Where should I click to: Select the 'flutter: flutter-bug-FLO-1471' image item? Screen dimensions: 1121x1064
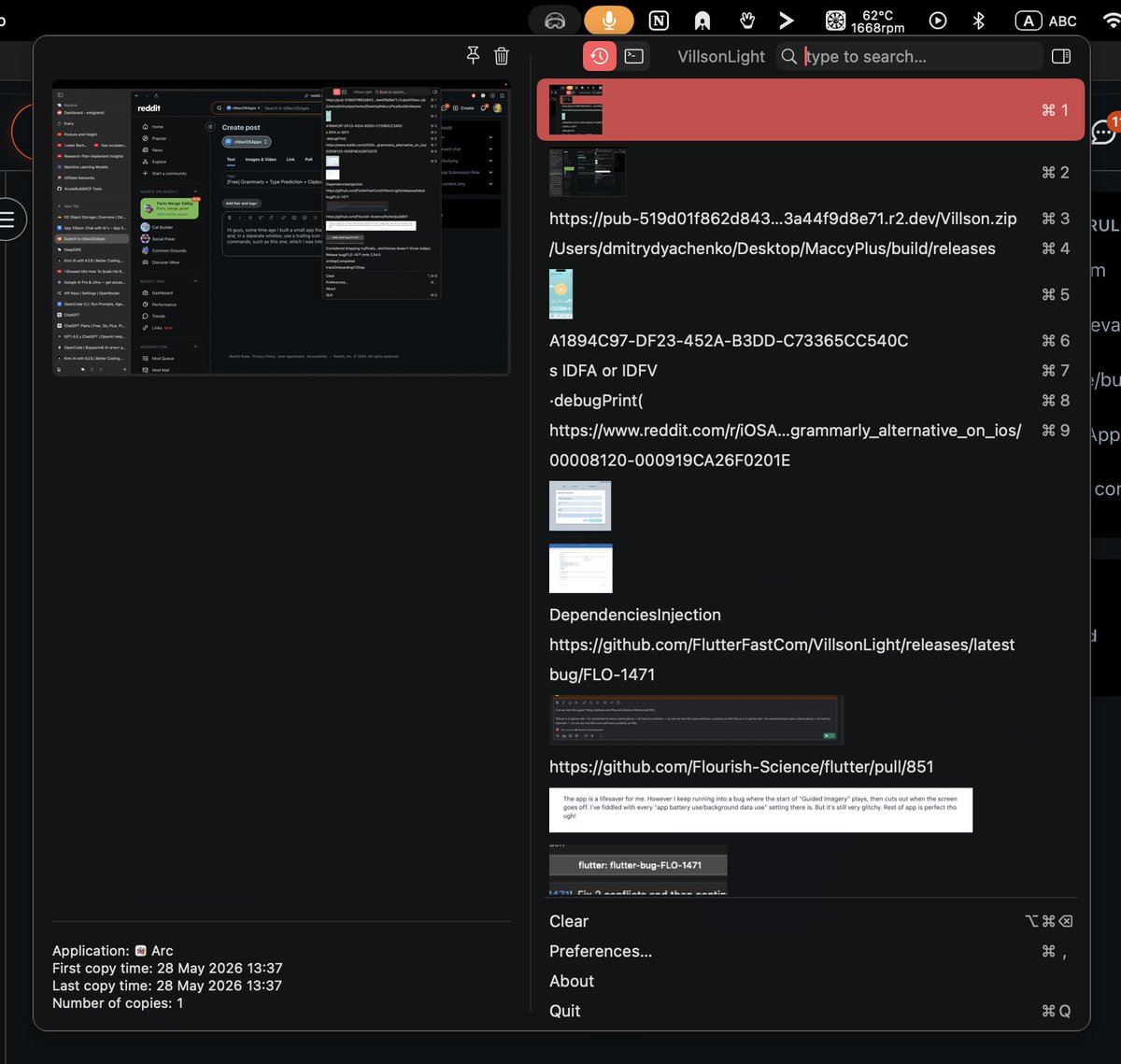tap(638, 870)
